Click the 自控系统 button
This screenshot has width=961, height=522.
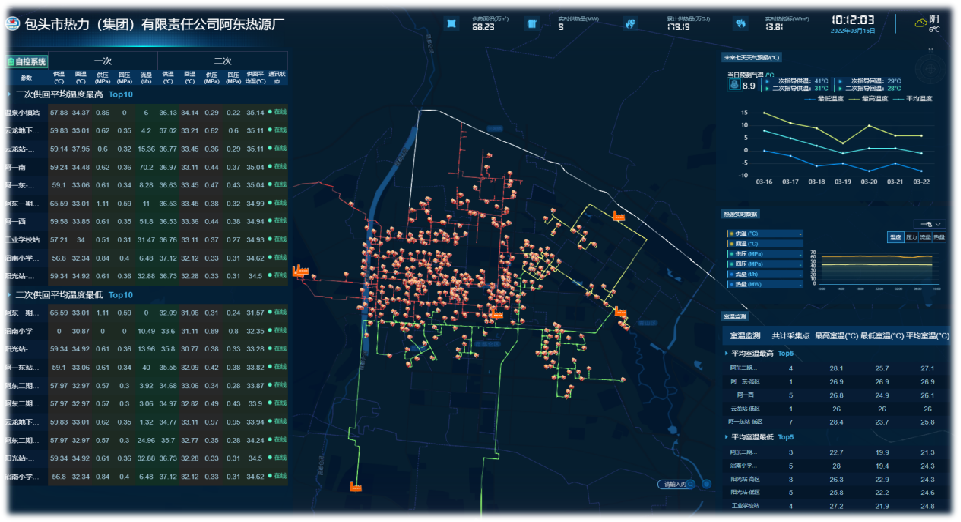click(26, 62)
